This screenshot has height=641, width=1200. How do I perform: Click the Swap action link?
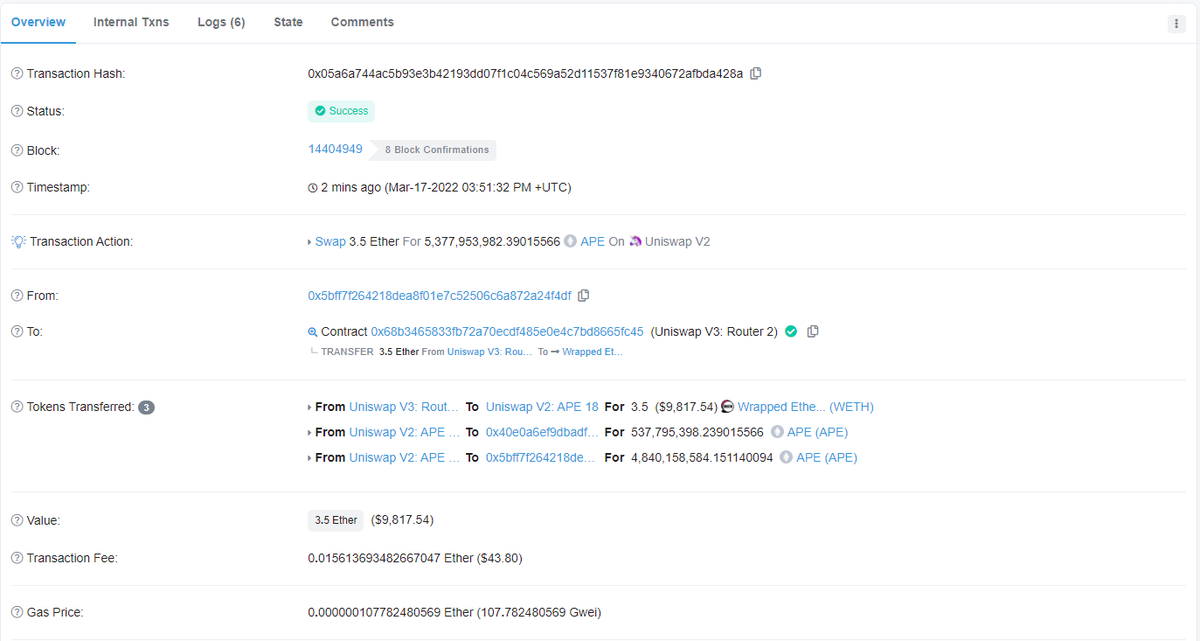click(x=330, y=242)
